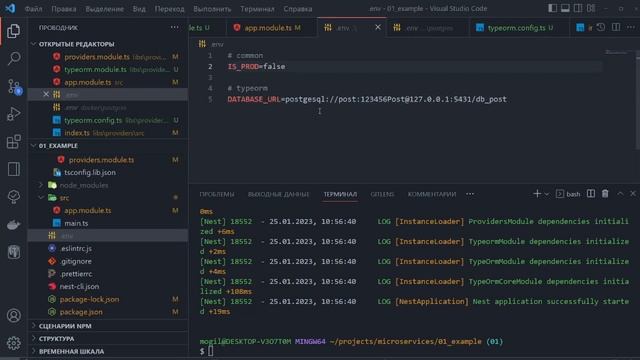Open the Выполнить menu
This screenshot has height=360, width=640.
tap(212, 9)
